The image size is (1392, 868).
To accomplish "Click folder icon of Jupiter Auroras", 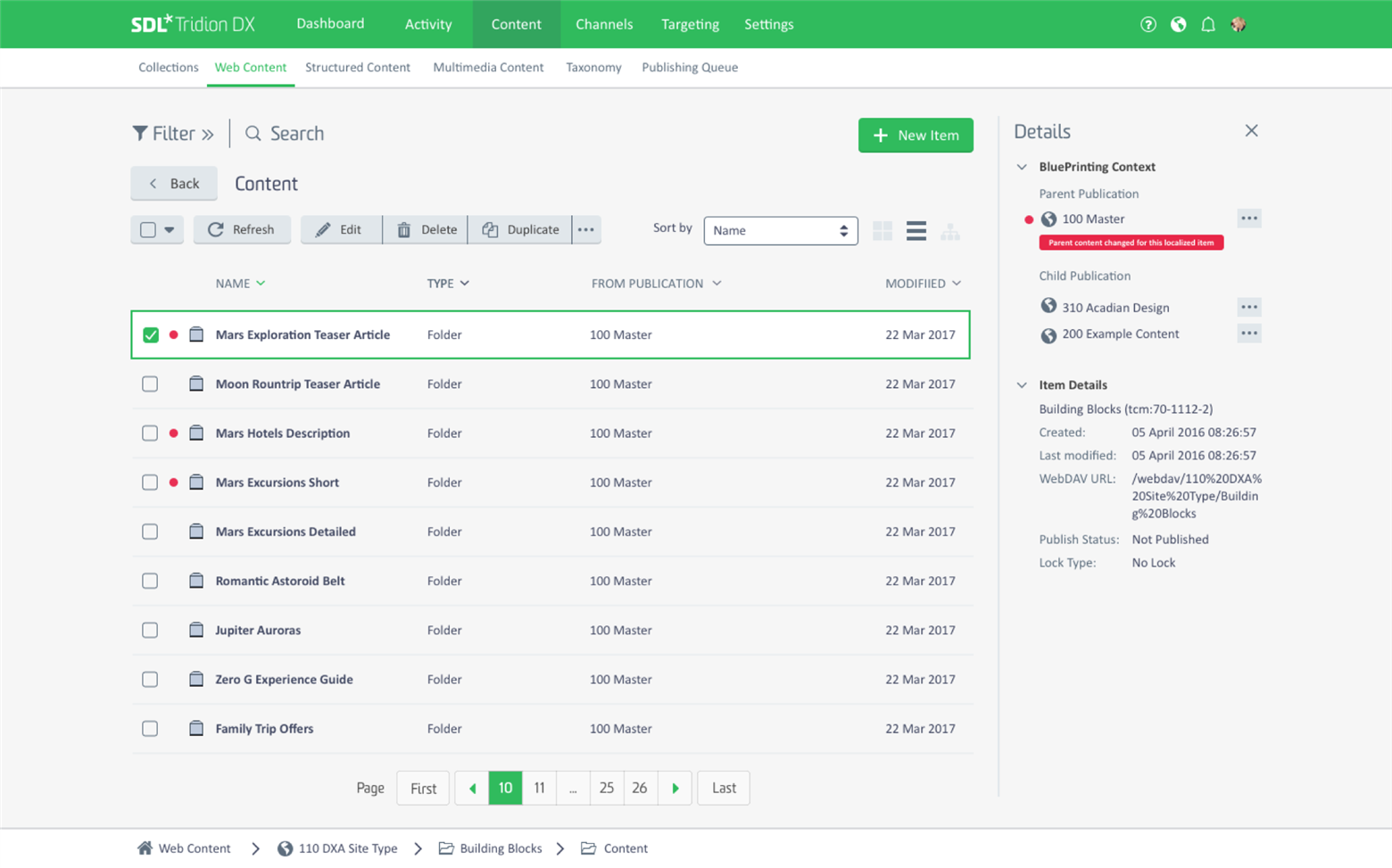I will click(x=196, y=630).
